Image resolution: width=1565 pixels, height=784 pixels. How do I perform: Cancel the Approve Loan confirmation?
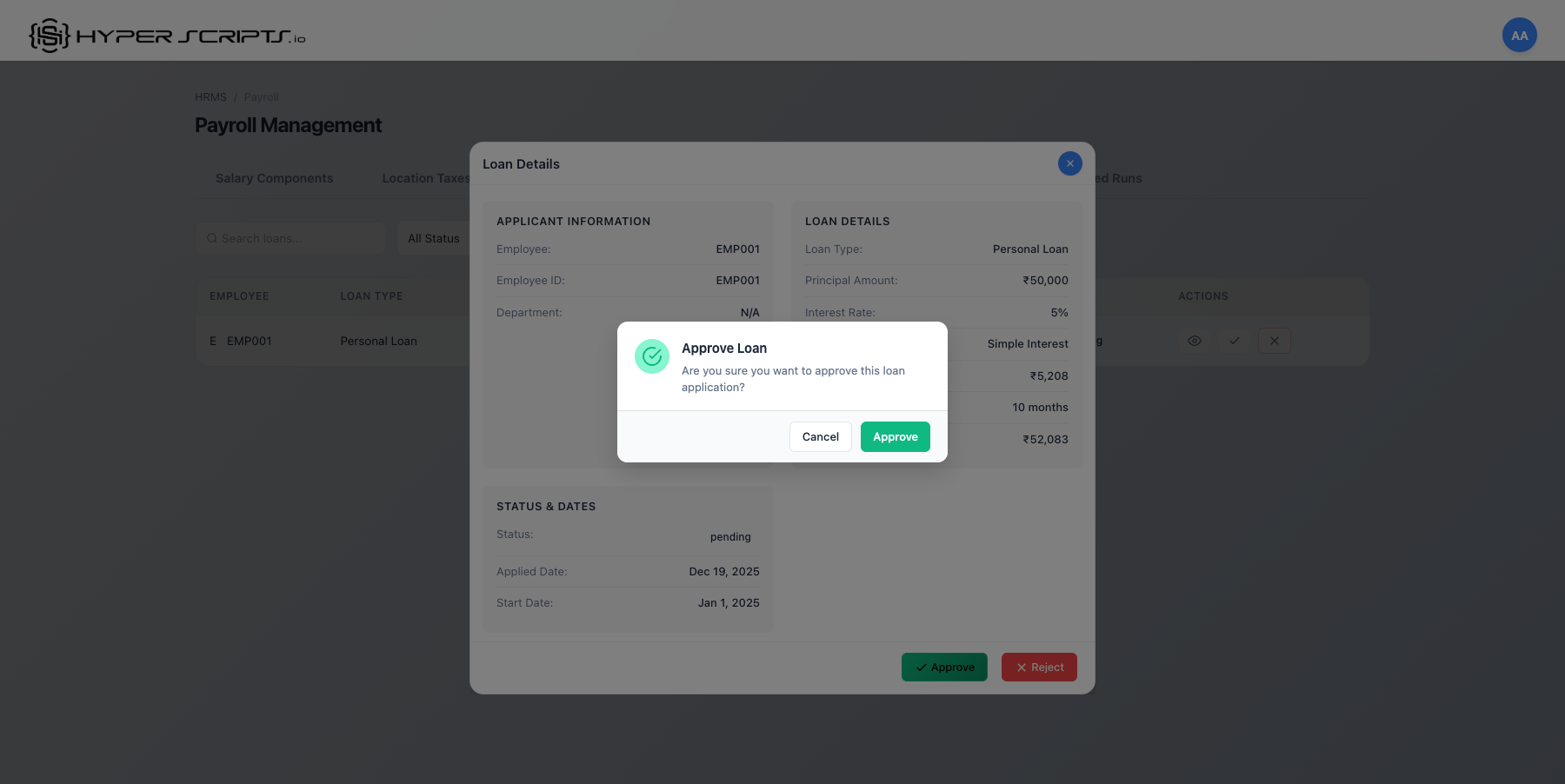pyautogui.click(x=820, y=436)
